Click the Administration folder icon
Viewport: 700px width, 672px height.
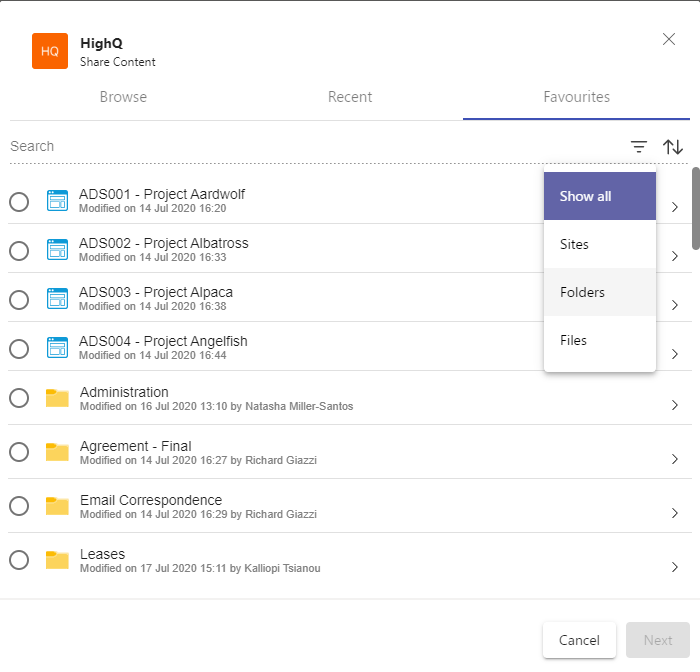(57, 399)
